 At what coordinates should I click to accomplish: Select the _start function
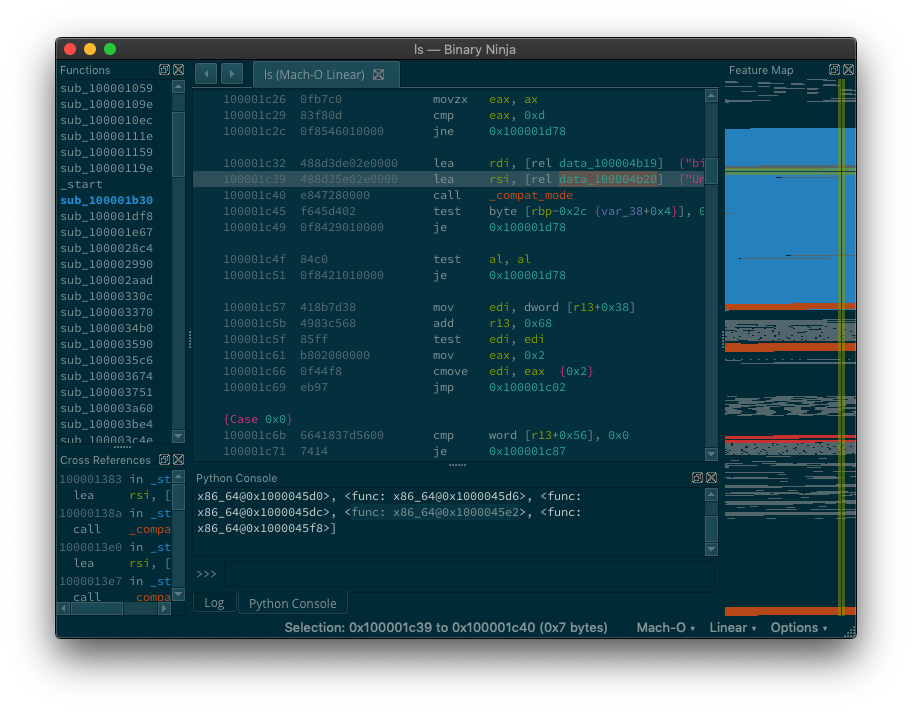81,184
